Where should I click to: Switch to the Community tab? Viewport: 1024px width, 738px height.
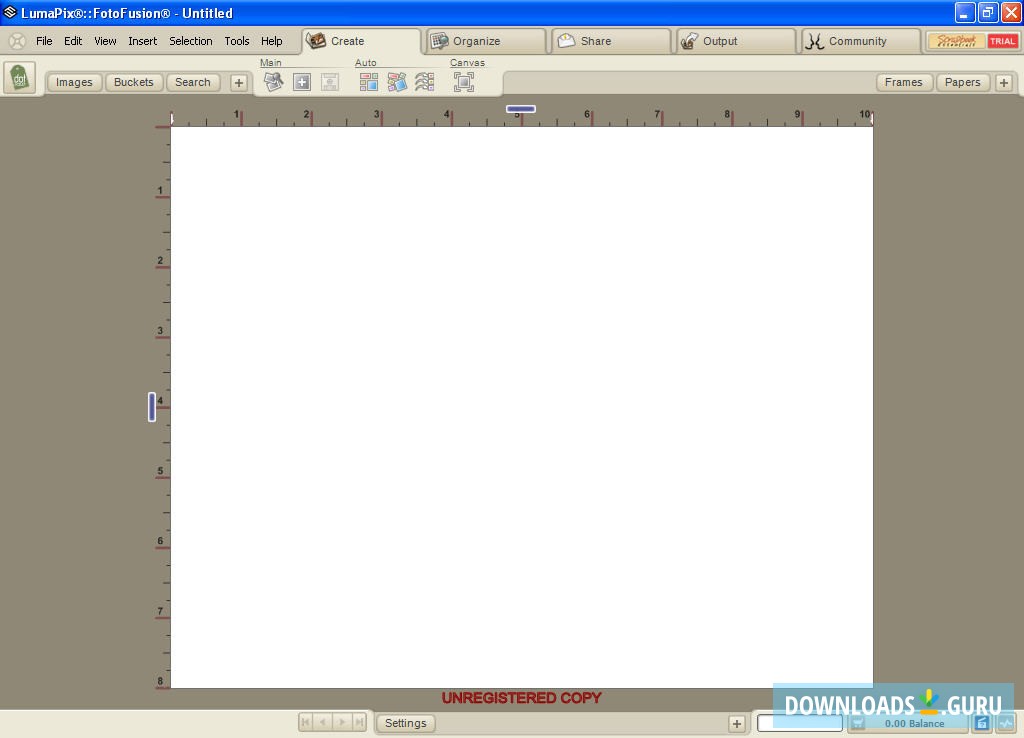point(861,41)
